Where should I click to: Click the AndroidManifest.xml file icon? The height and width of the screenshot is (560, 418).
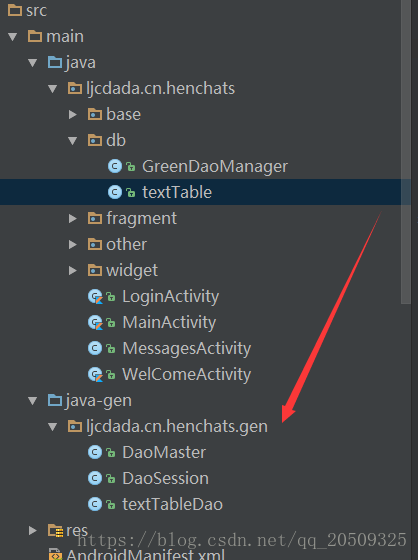(55, 554)
